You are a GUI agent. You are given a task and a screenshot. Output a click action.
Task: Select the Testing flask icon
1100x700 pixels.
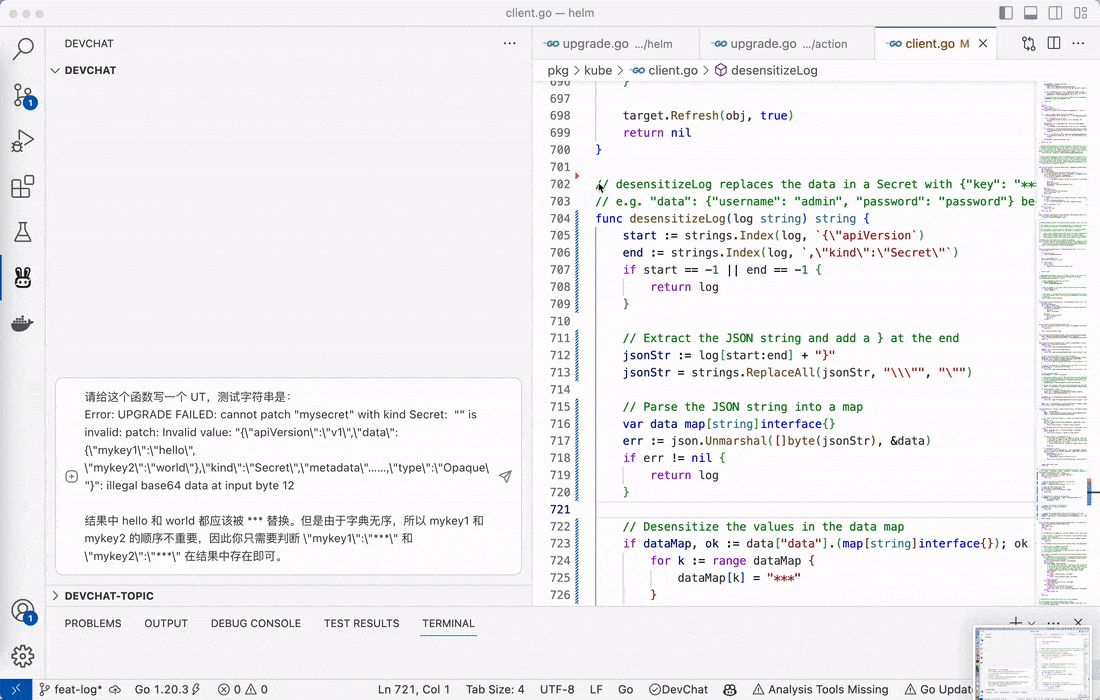[x=23, y=232]
